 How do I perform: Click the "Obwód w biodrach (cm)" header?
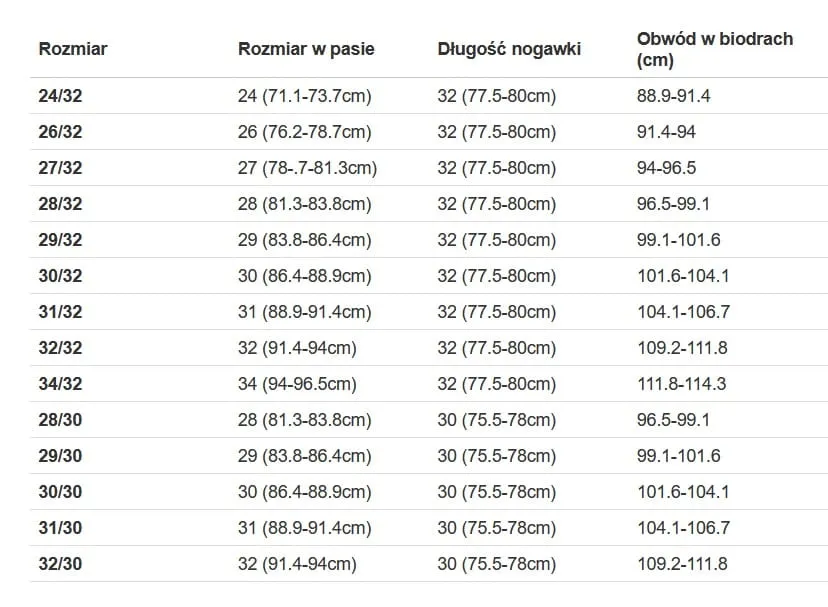pyautogui.click(x=715, y=49)
